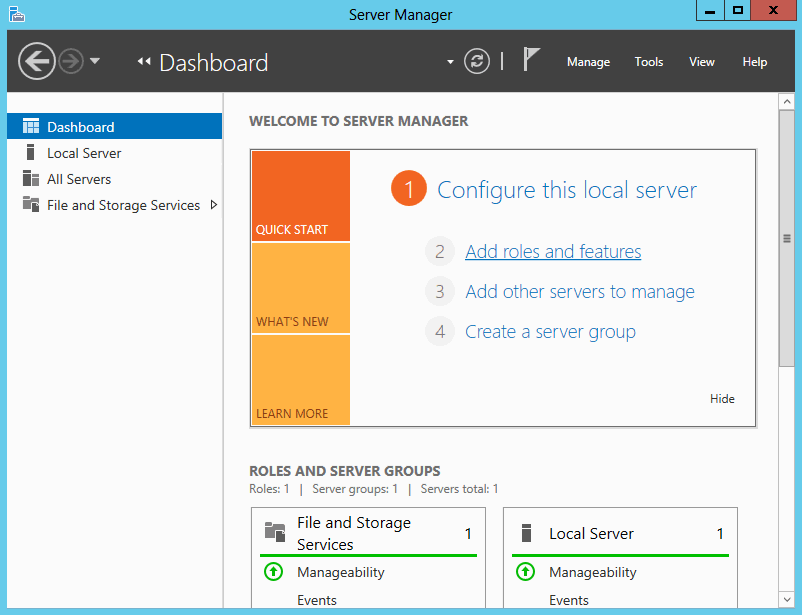Select Local Server in the navigation pane

click(x=115, y=152)
